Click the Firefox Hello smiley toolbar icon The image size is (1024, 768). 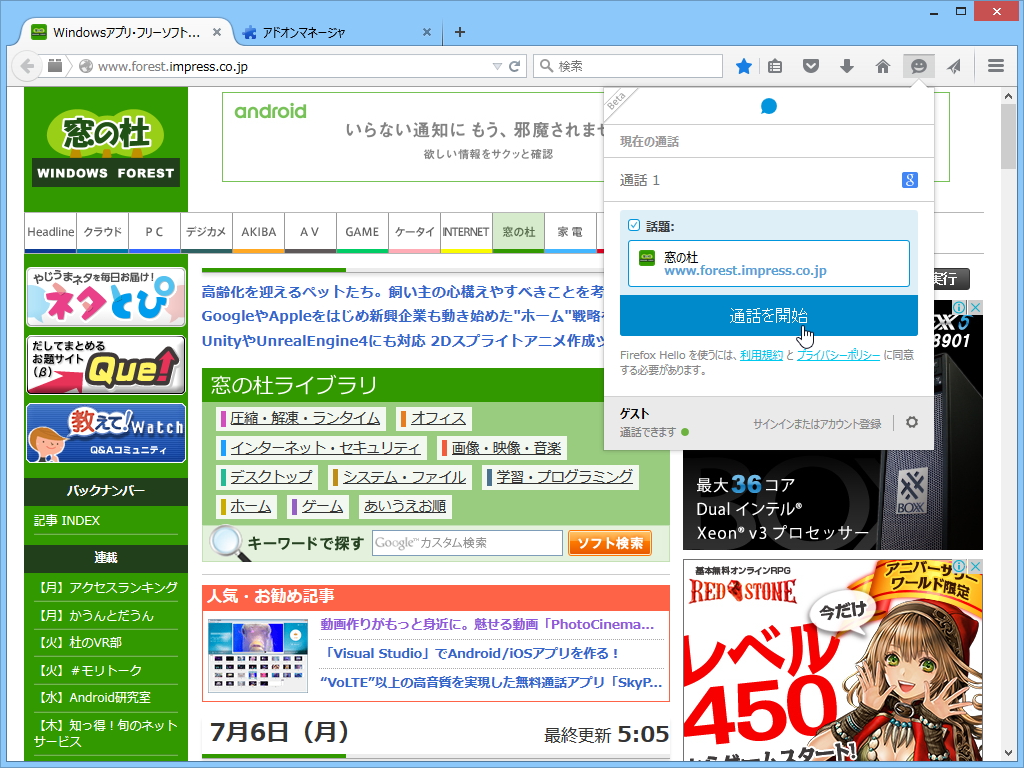pyautogui.click(x=918, y=66)
